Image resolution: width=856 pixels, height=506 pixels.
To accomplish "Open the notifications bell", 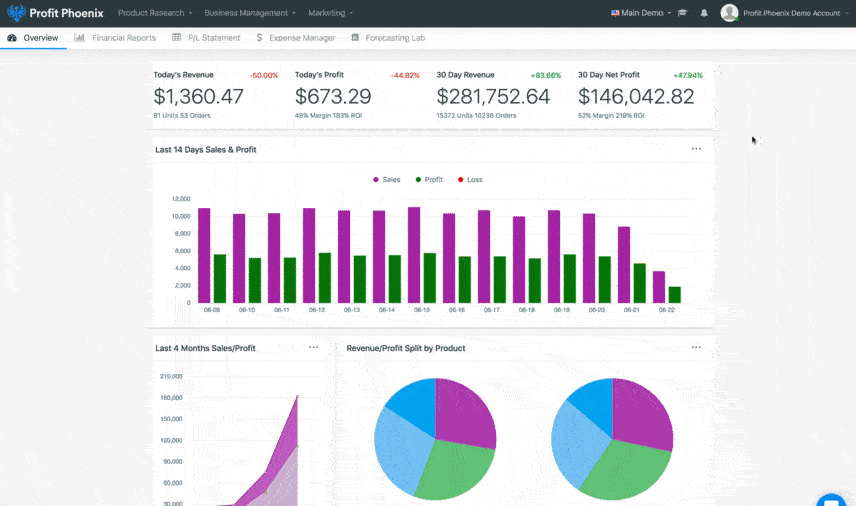I will point(704,13).
